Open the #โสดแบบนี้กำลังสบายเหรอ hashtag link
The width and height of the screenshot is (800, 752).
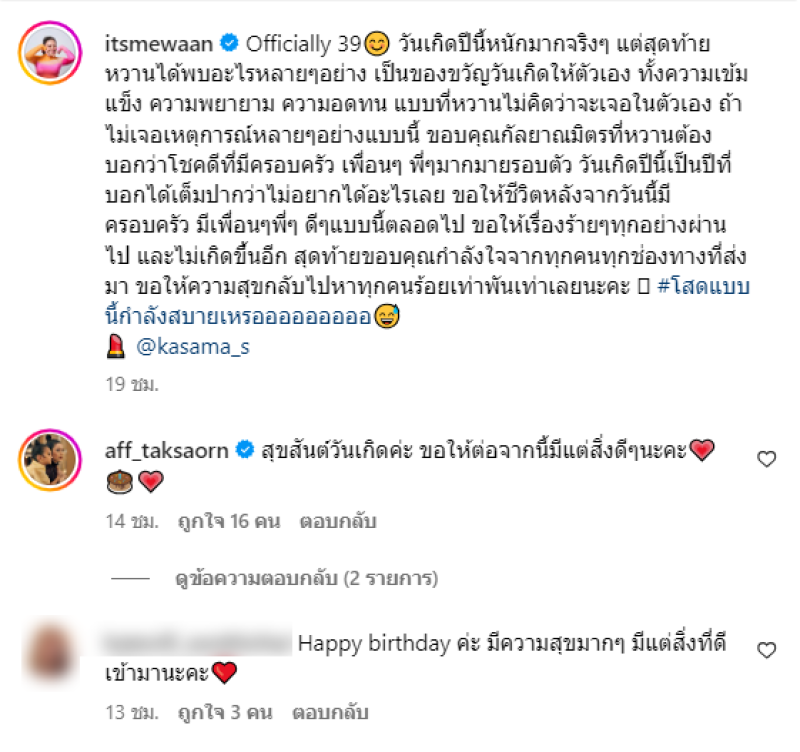pyautogui.click(x=428, y=302)
